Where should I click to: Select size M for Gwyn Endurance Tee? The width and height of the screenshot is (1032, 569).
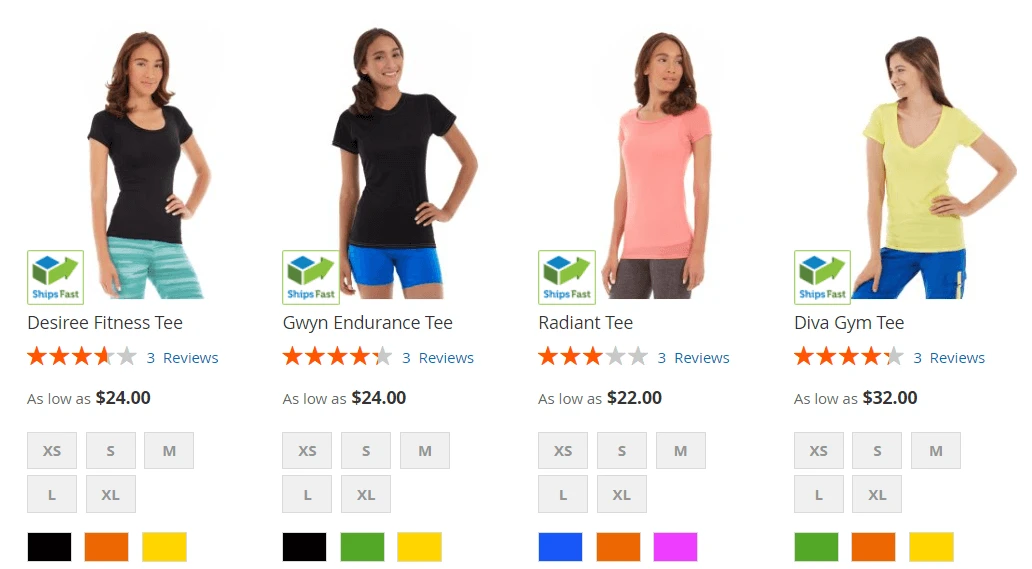[x=425, y=451]
